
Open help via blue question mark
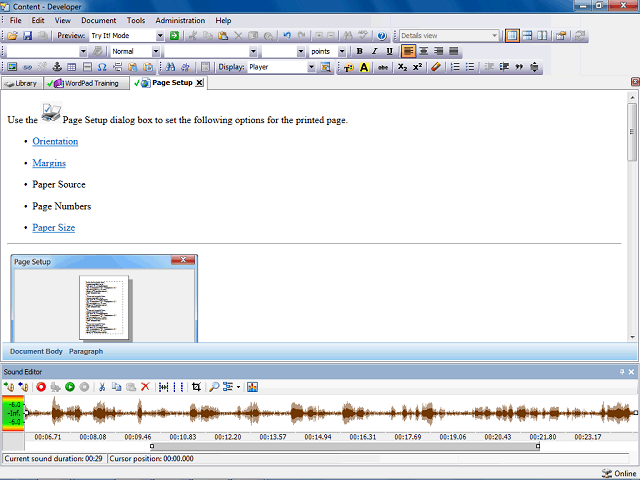382,36
